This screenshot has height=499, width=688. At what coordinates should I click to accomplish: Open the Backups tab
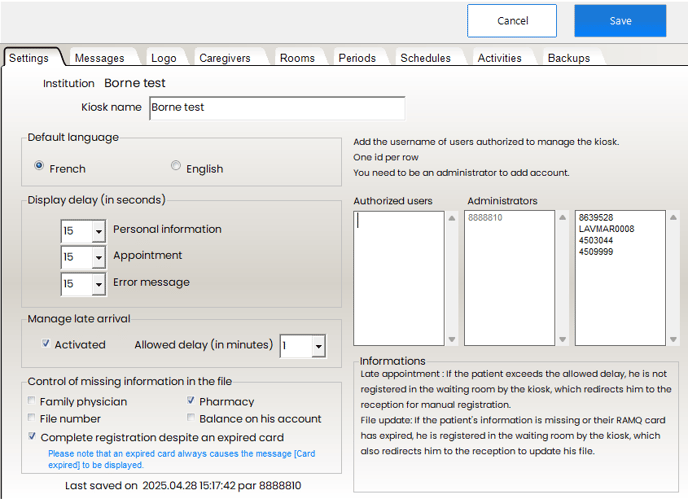569,58
